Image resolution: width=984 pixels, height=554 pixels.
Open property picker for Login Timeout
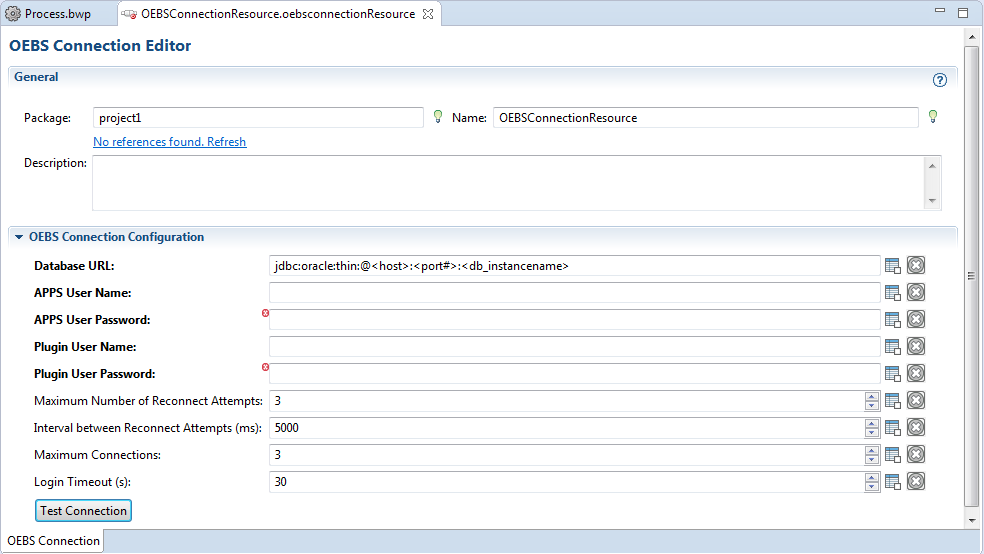tap(892, 482)
